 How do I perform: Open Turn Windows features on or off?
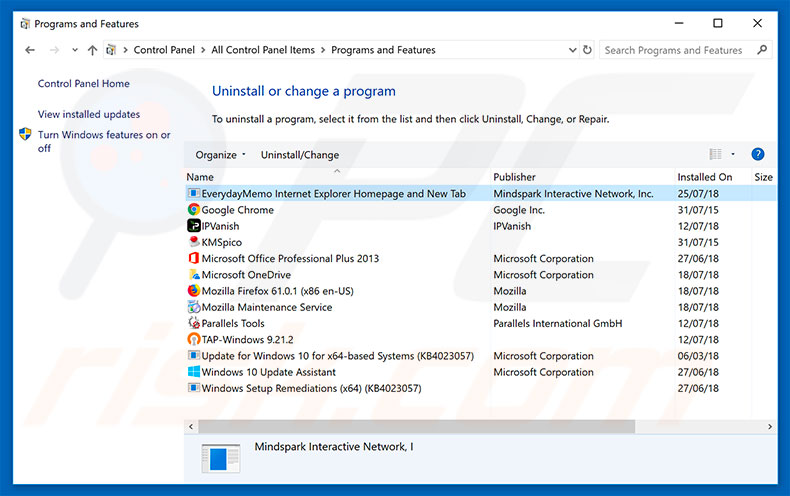[x=103, y=141]
